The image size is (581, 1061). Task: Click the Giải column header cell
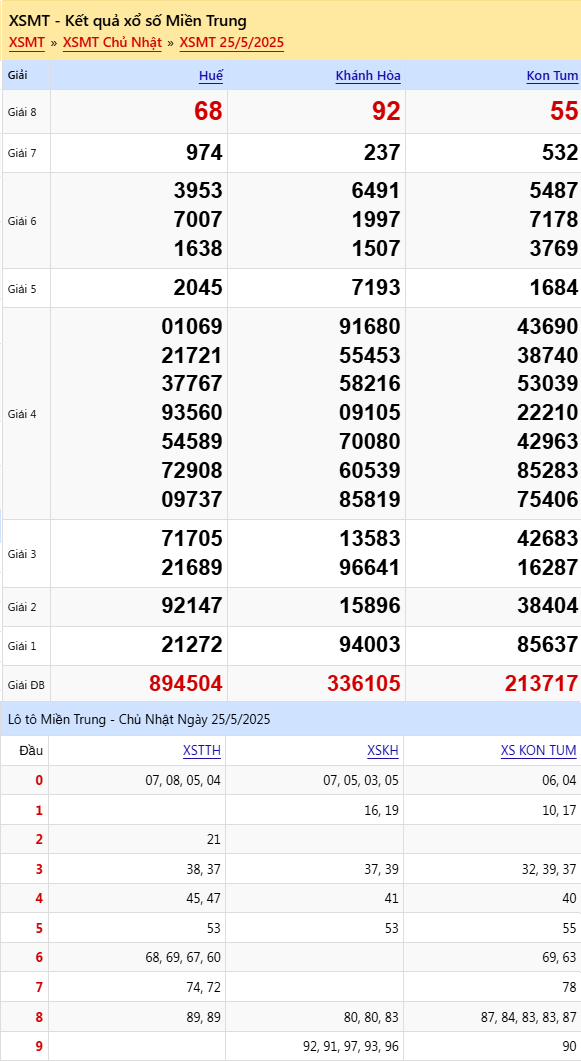[26, 75]
